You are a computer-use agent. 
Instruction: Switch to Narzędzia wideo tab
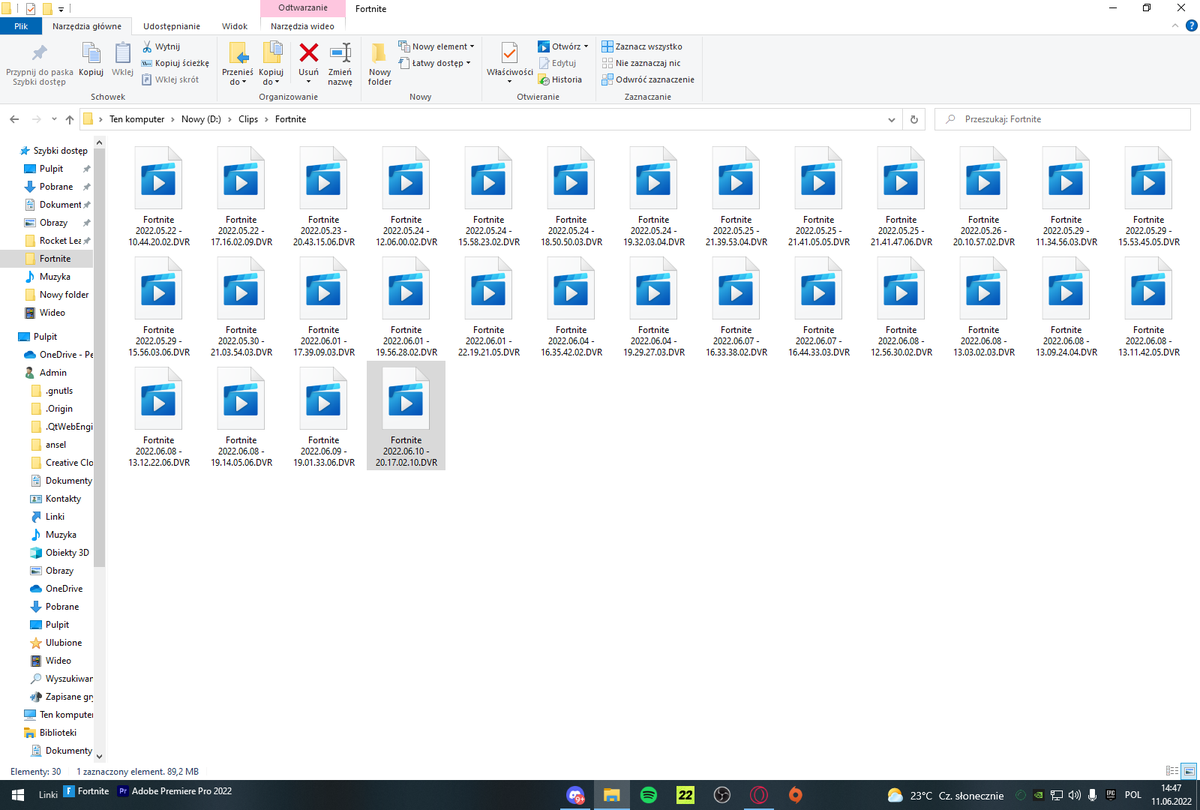[302, 26]
